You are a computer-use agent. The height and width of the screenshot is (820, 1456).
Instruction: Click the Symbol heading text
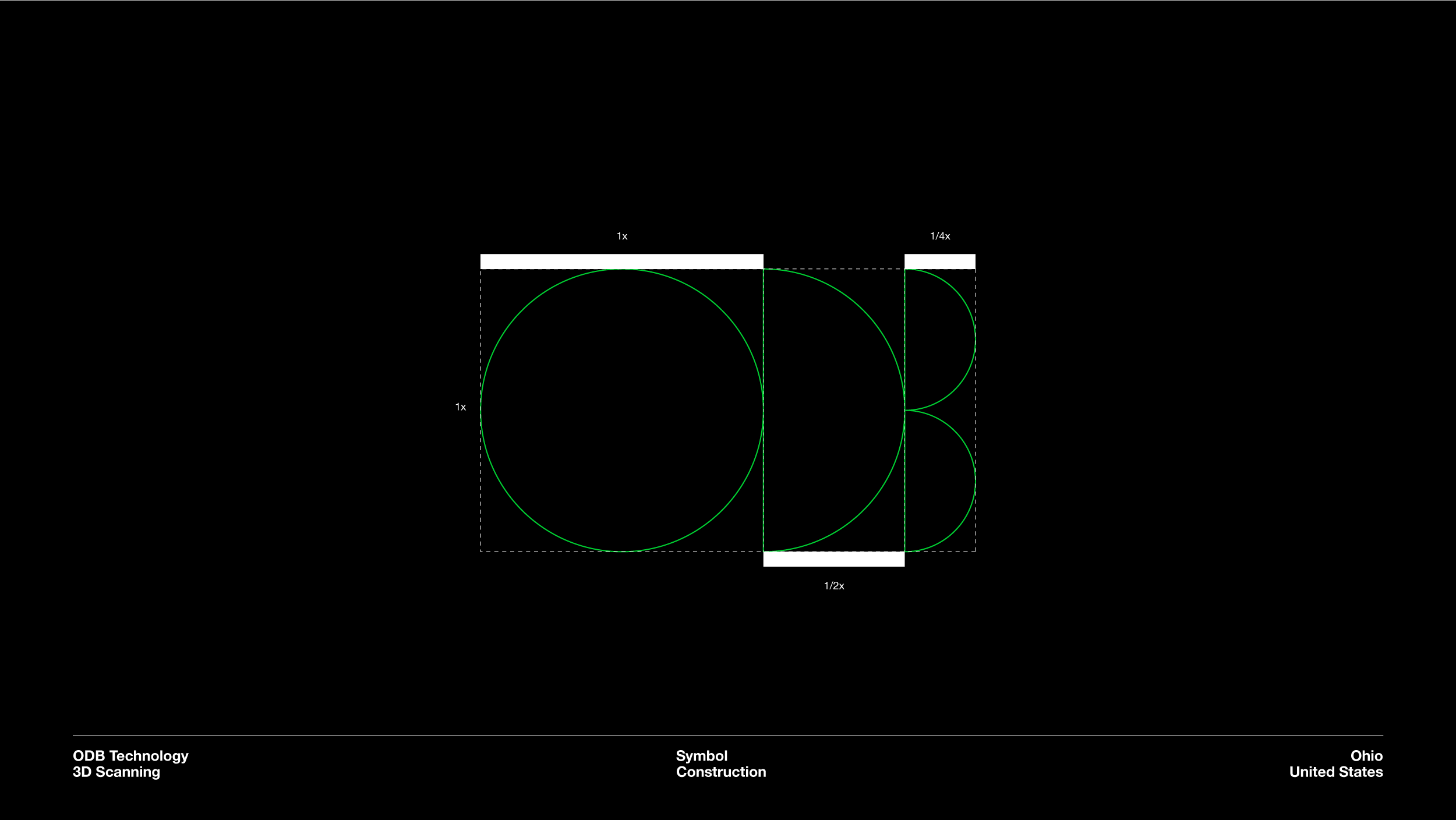coord(701,756)
